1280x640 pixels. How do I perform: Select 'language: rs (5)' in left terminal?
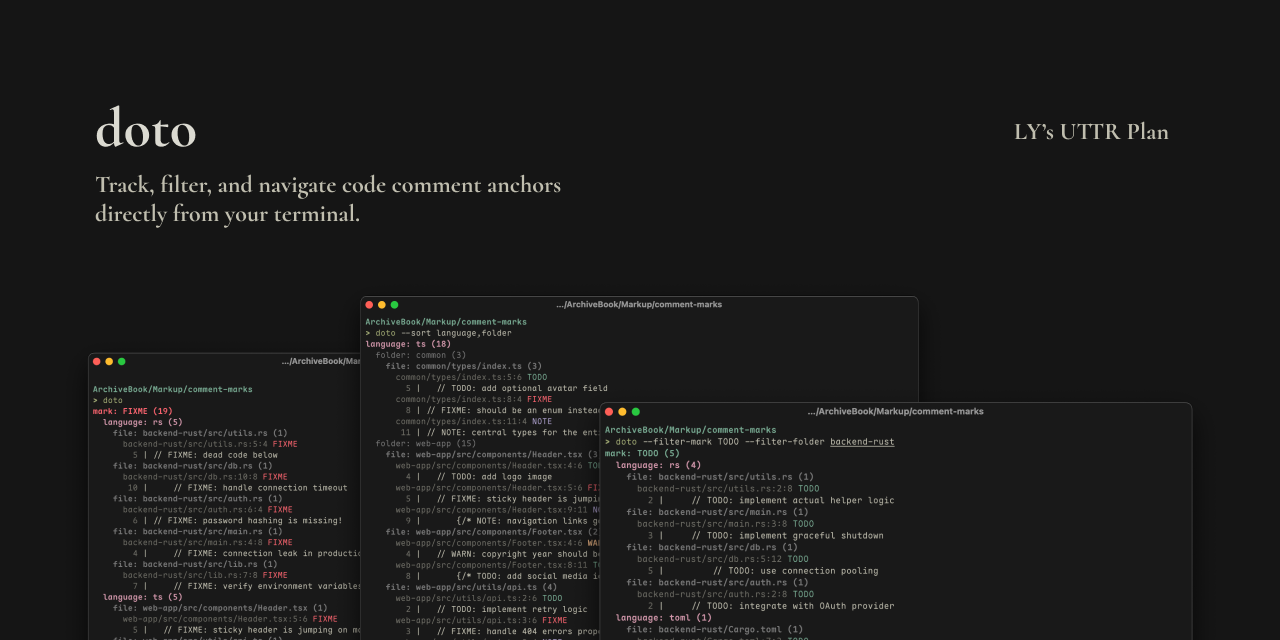click(x=143, y=422)
